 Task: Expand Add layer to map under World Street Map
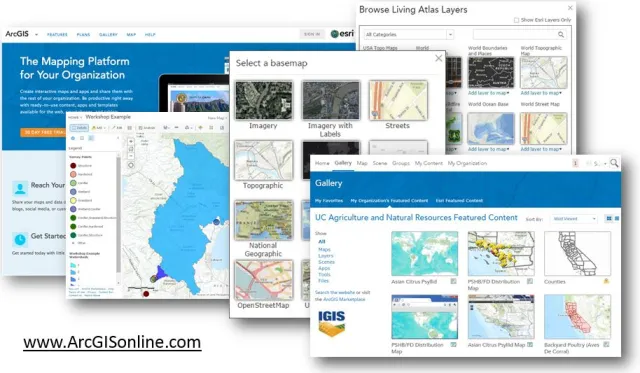(x=541, y=149)
